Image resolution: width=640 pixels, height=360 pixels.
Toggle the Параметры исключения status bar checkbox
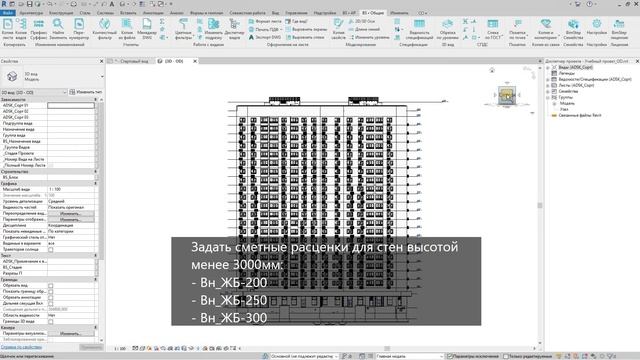tap(449, 356)
